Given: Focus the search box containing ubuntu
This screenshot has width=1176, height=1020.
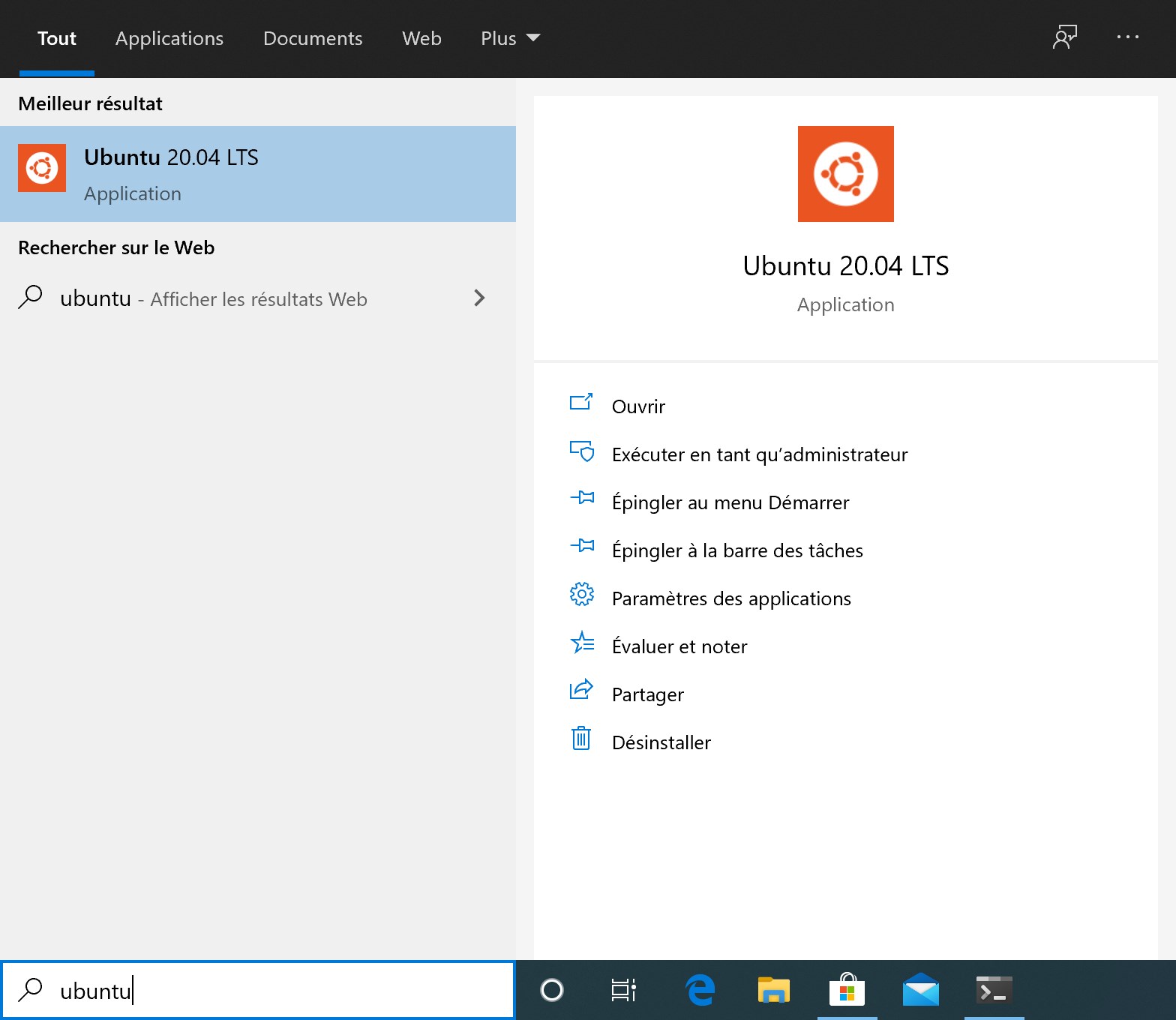Looking at the screenshot, I should [258, 990].
